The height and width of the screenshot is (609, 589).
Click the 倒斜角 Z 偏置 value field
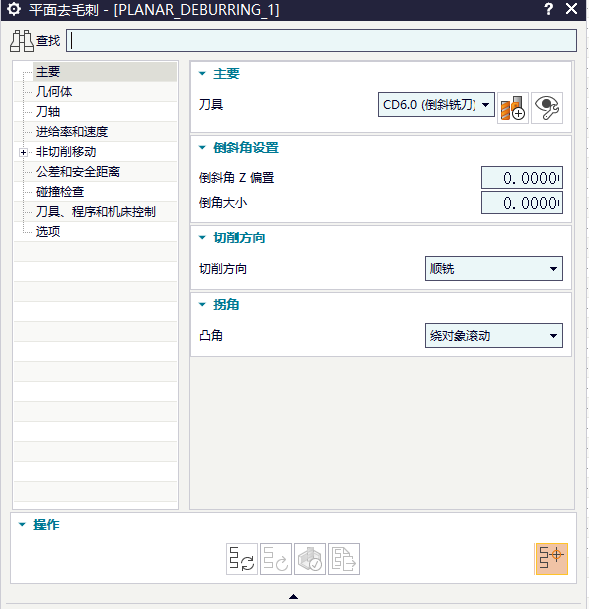coord(521,178)
